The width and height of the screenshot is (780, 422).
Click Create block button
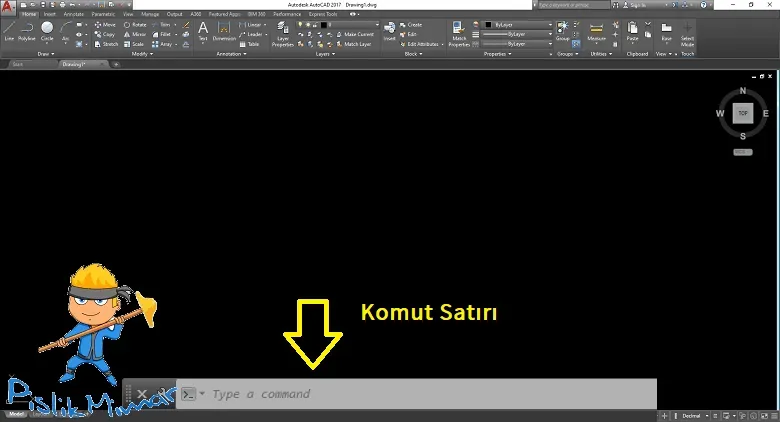coord(411,24)
